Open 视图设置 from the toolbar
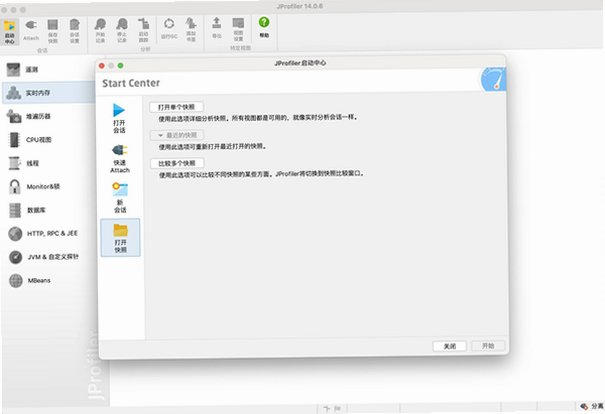Viewport: 605px width, 414px height. point(238,29)
